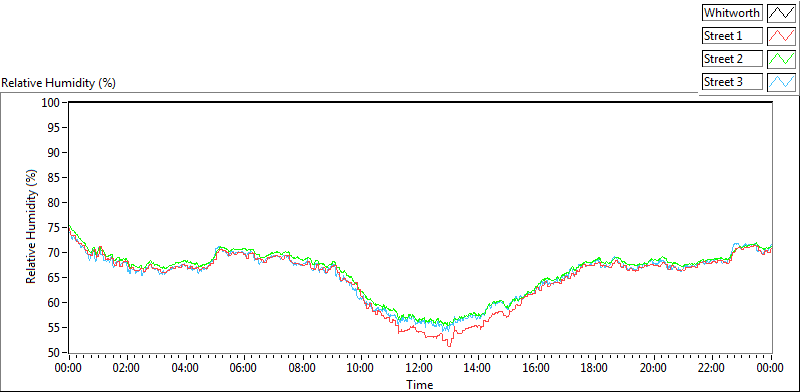Click the Street 1 red plot style icon
This screenshot has height=392, width=800.
tap(781, 36)
